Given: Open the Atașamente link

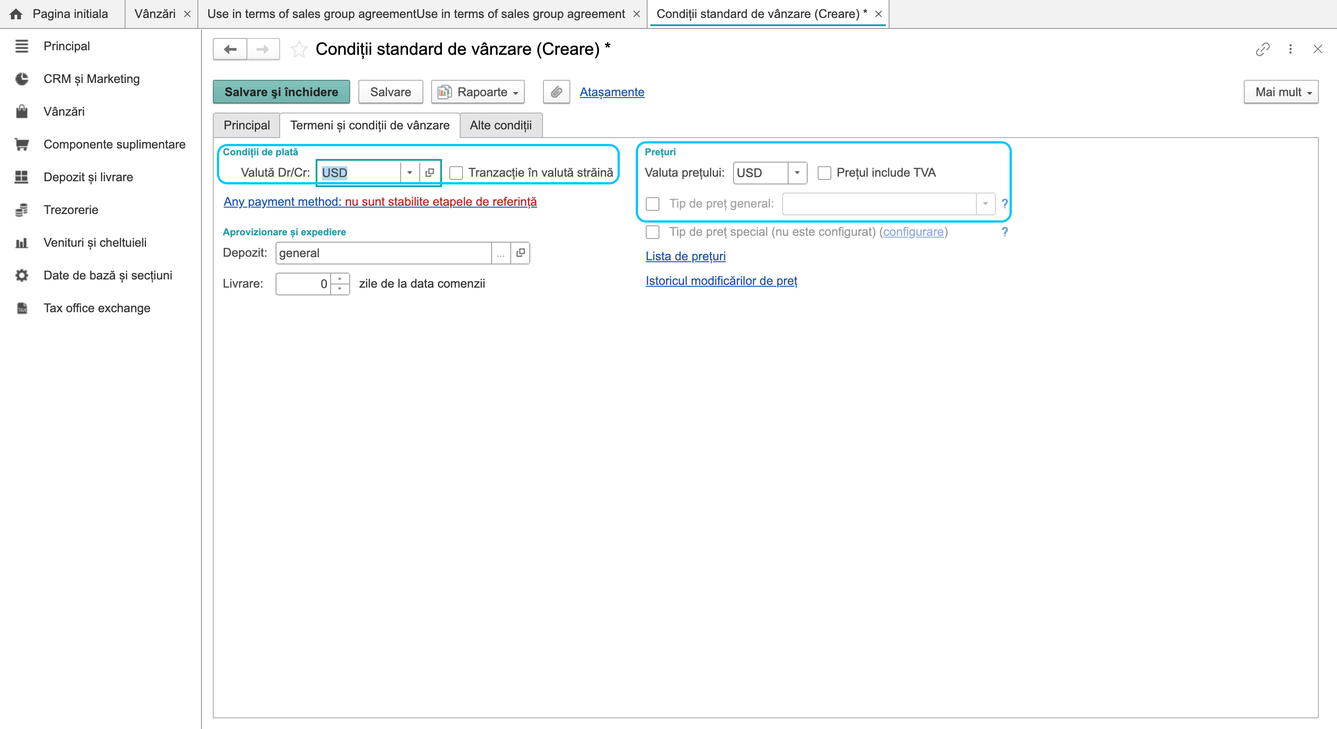Looking at the screenshot, I should pyautogui.click(x=612, y=92).
